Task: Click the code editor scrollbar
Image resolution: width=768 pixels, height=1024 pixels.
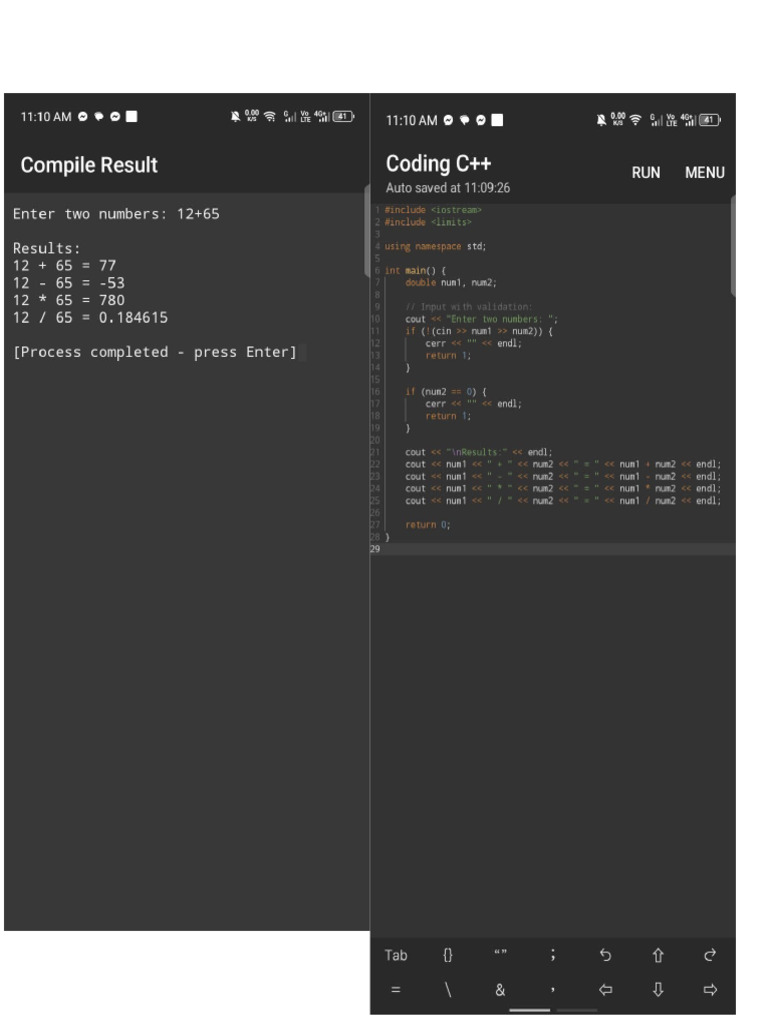Action: pos(732,246)
